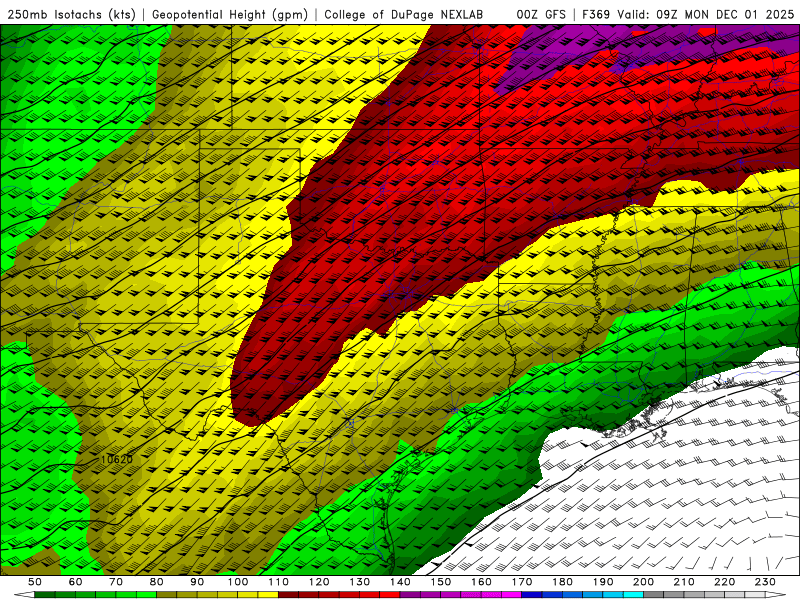Image resolution: width=800 pixels, height=600 pixels.
Task: Click the '100' legend value
Action: pos(238,582)
